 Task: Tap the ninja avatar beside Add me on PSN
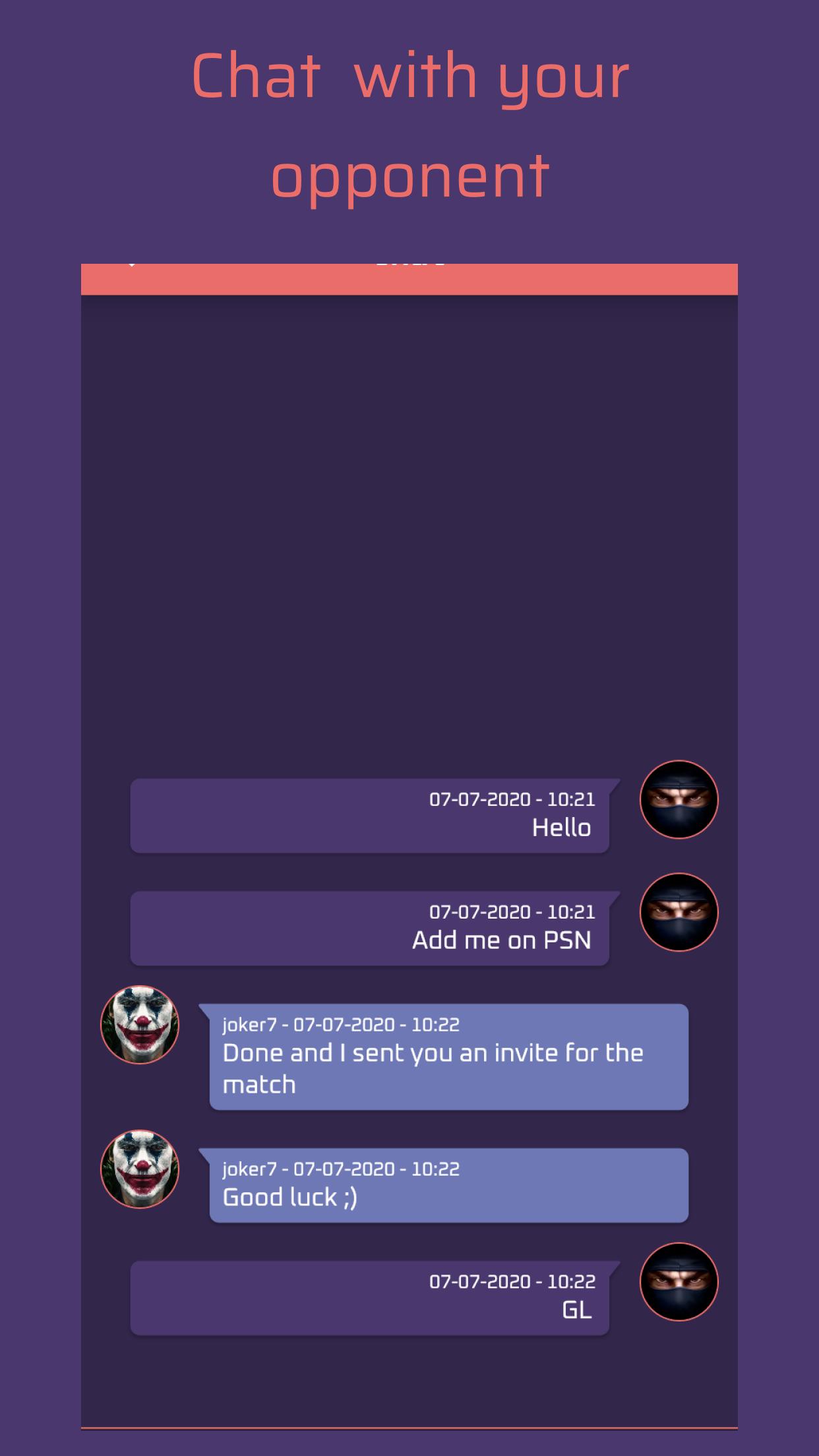[x=679, y=912]
